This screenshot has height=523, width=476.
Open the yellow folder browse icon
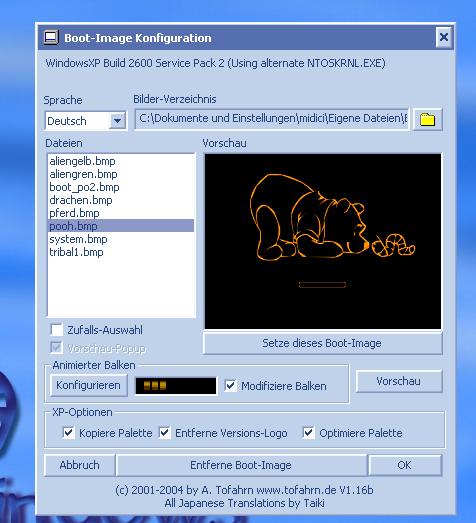tap(428, 119)
